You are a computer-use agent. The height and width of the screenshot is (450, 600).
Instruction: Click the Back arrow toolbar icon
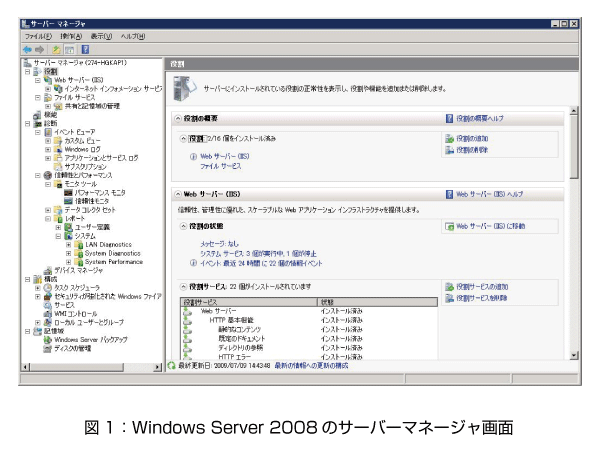pyautogui.click(x=28, y=49)
